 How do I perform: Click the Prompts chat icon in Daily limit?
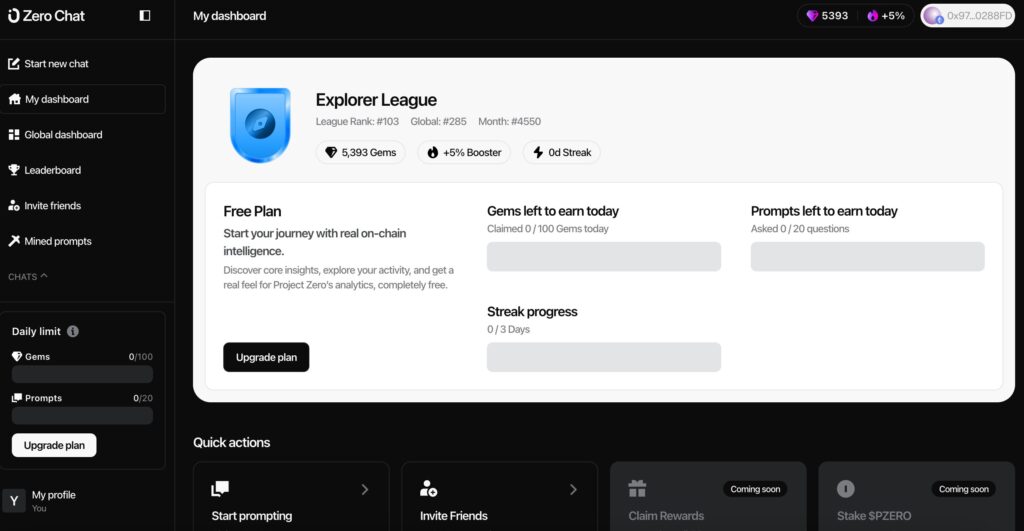tap(17, 398)
